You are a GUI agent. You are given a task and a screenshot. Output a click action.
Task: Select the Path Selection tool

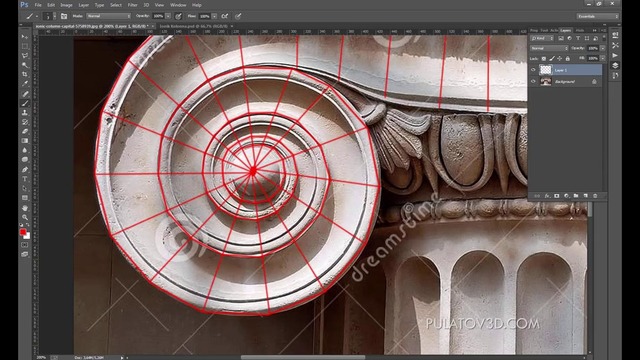coord(24,188)
